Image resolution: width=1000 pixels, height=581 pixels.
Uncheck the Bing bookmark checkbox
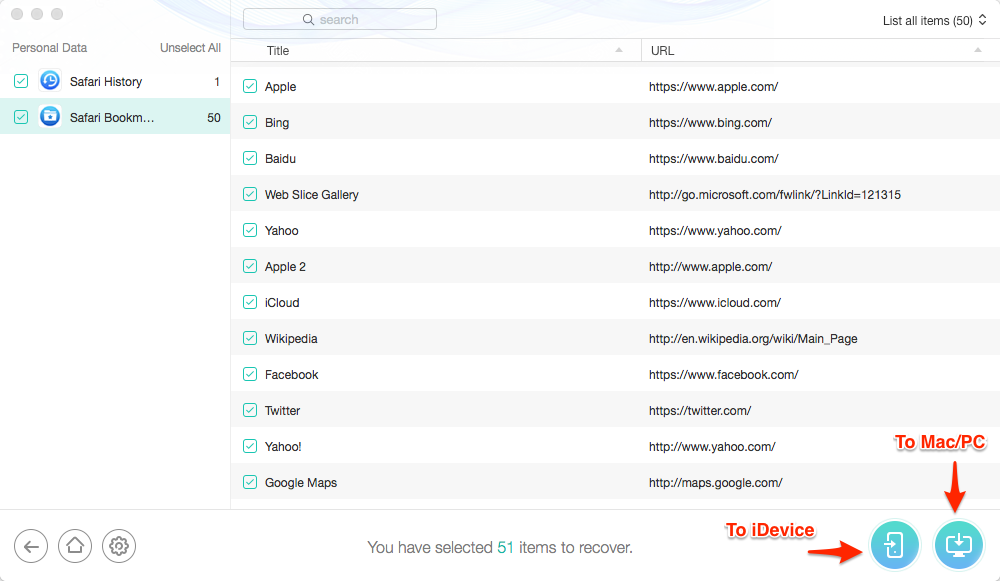(x=250, y=122)
